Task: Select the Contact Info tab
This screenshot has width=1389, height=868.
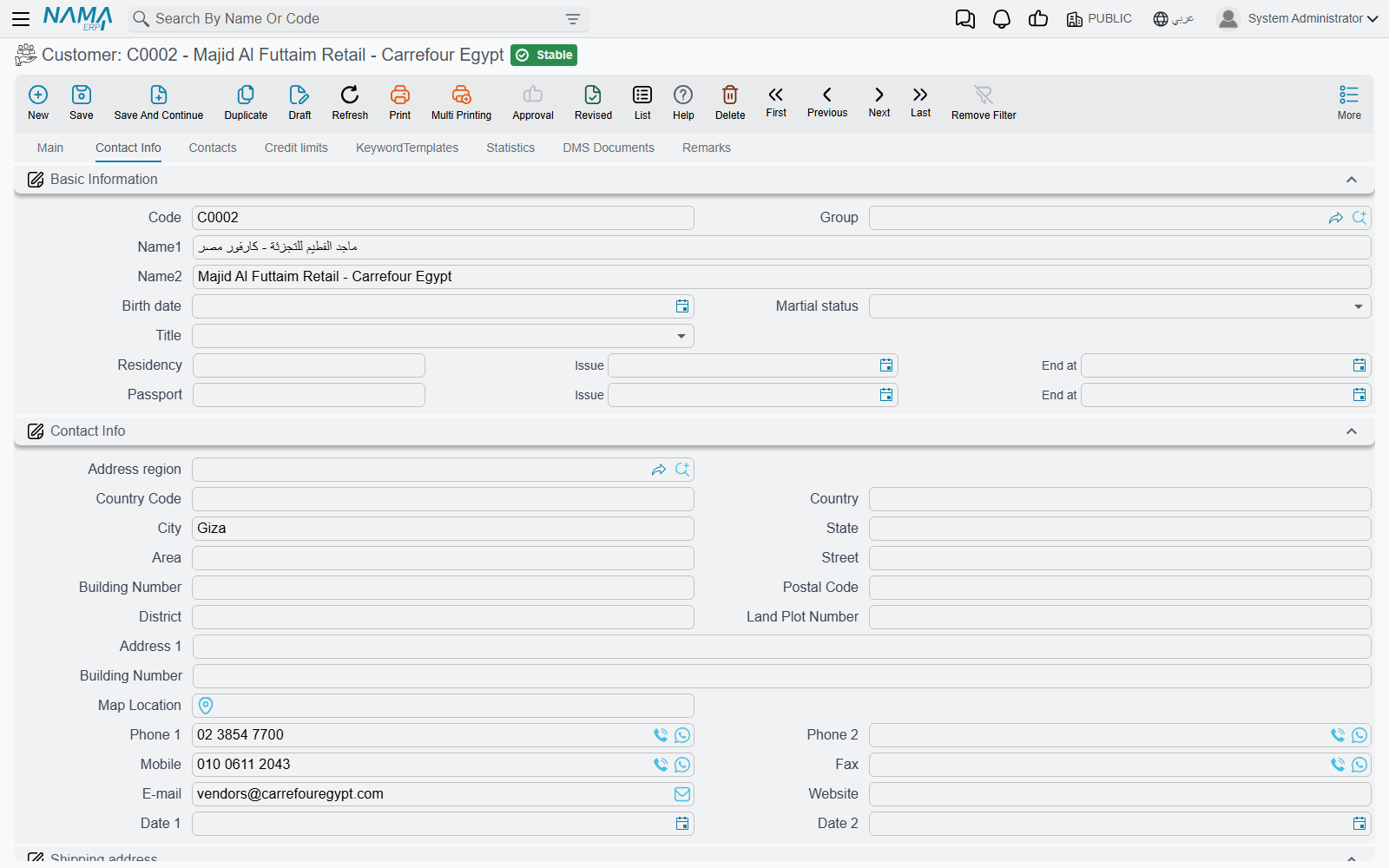Action: click(x=128, y=148)
